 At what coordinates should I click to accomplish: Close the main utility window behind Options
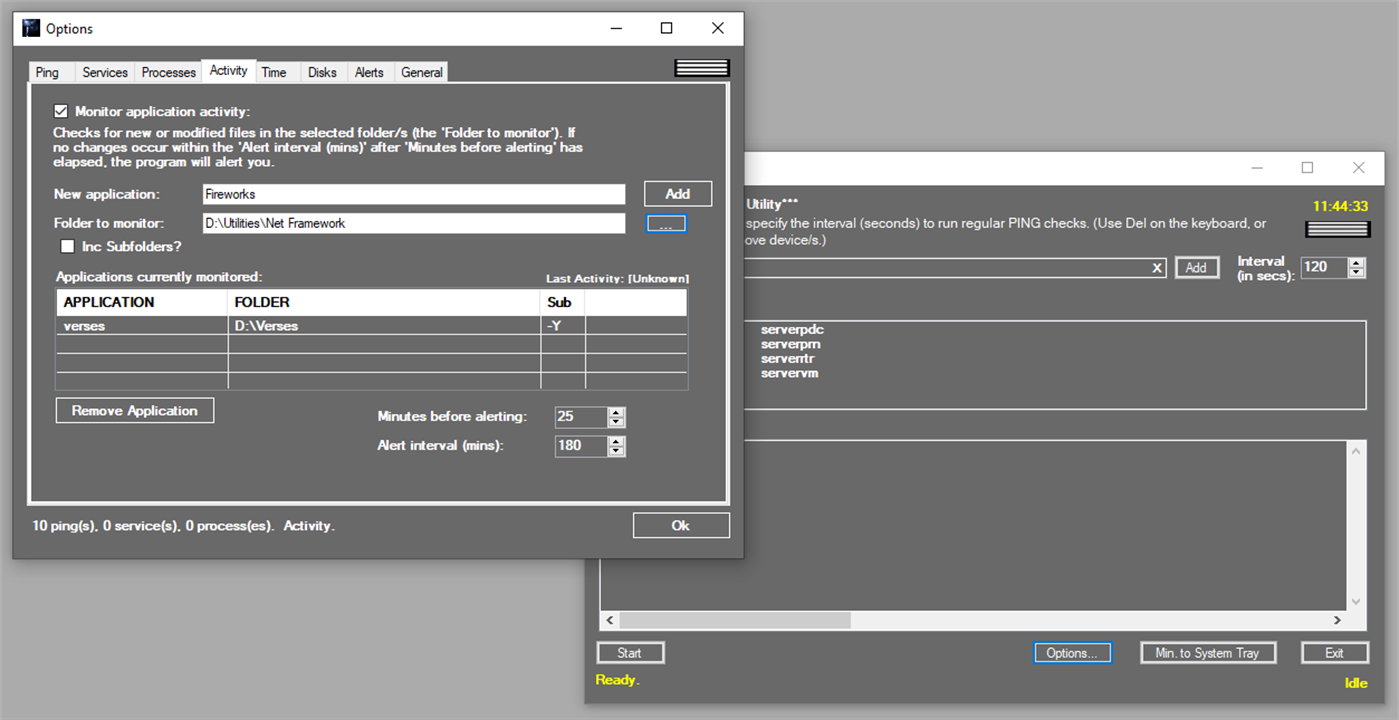tap(1358, 168)
